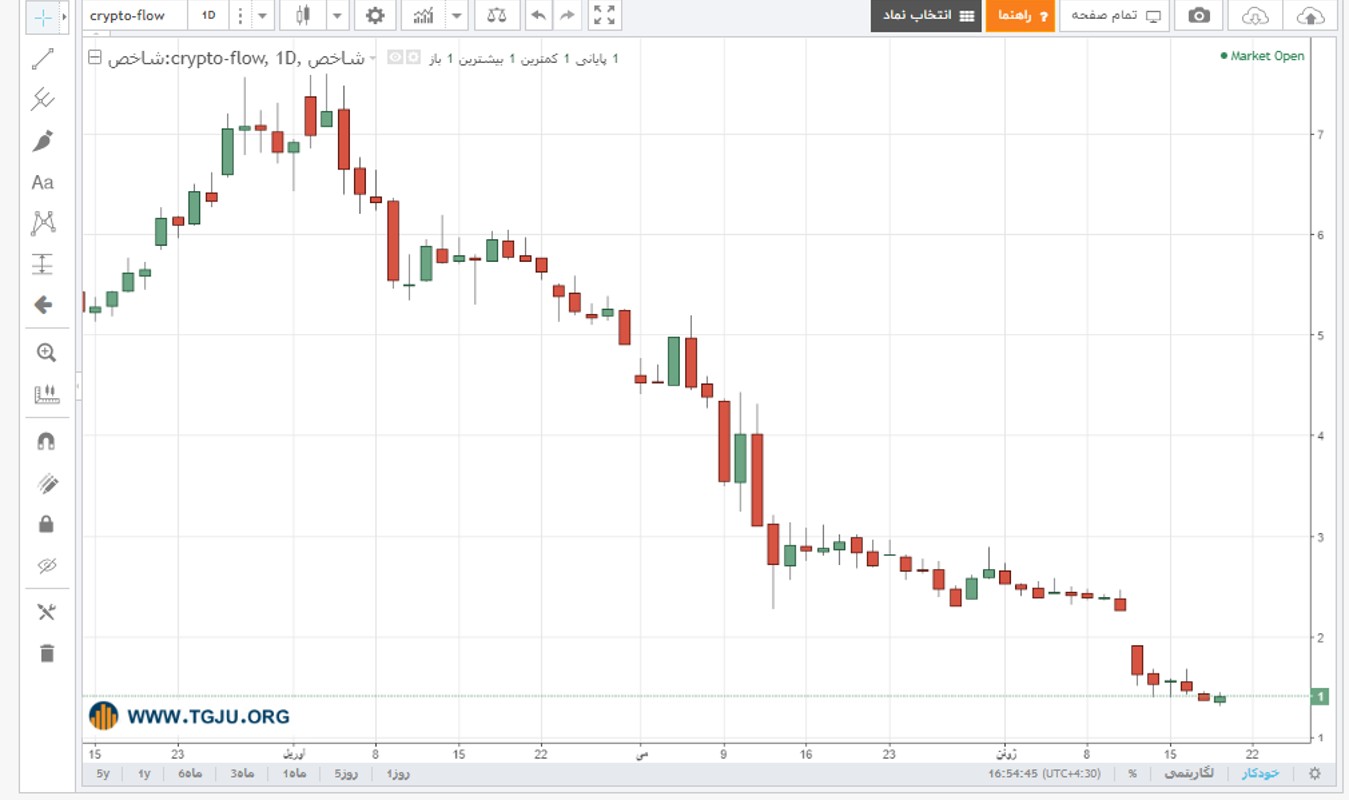Open the indicators dropdown arrow
This screenshot has width=1349, height=800.
pos(457,16)
